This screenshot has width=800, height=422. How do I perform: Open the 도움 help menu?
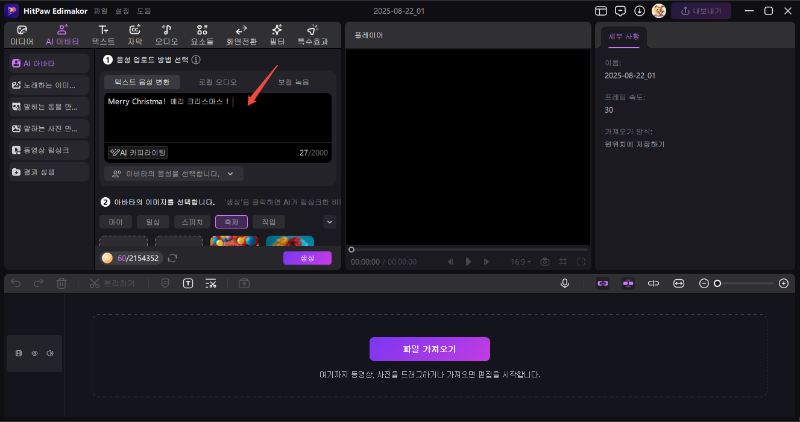coord(144,11)
